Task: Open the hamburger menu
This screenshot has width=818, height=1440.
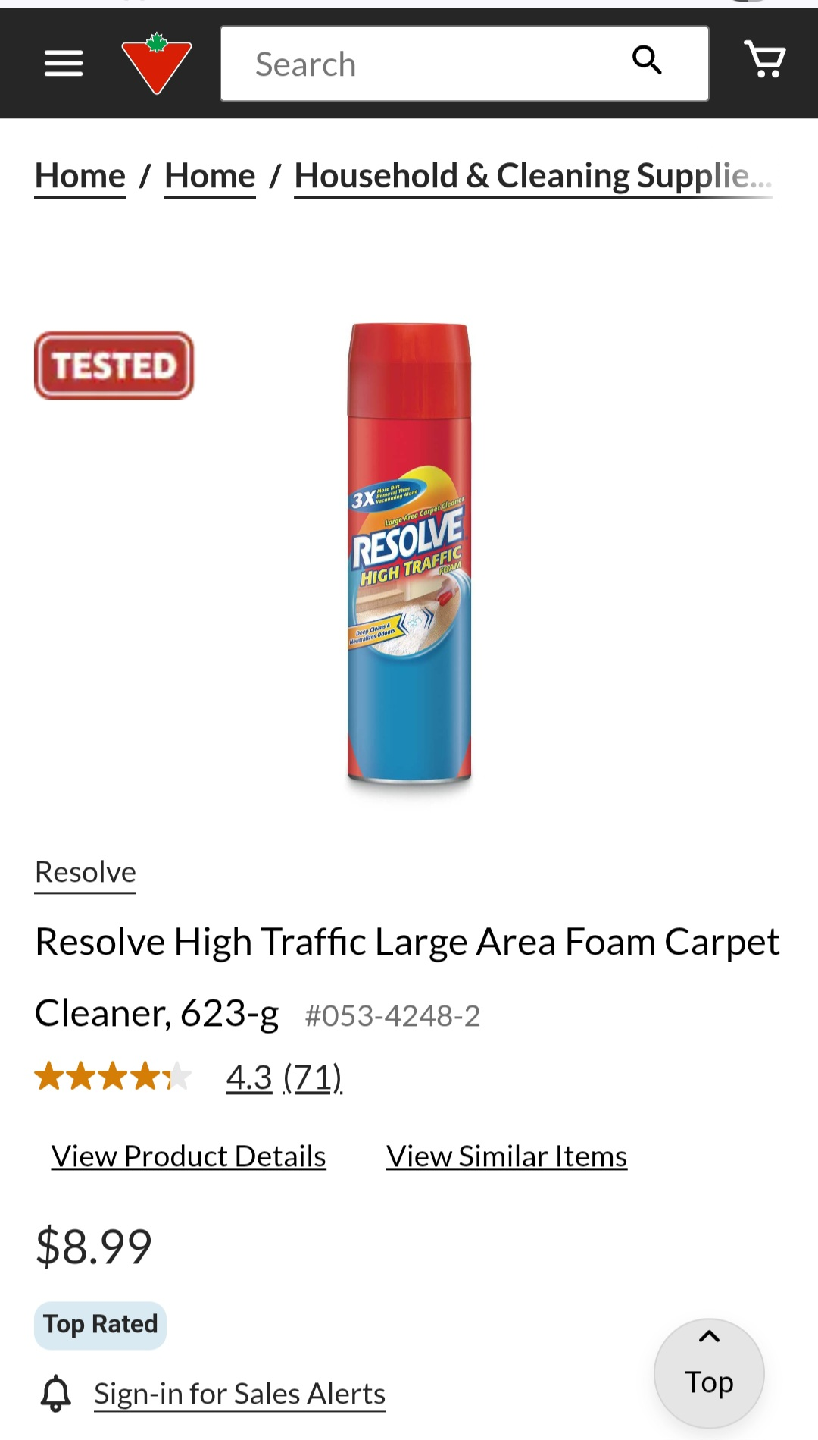Action: pyautogui.click(x=64, y=64)
